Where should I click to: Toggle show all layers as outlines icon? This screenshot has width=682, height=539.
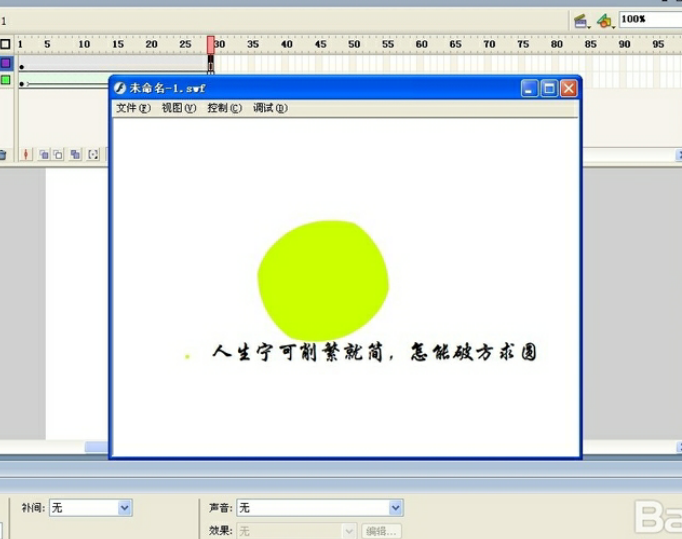[5, 44]
